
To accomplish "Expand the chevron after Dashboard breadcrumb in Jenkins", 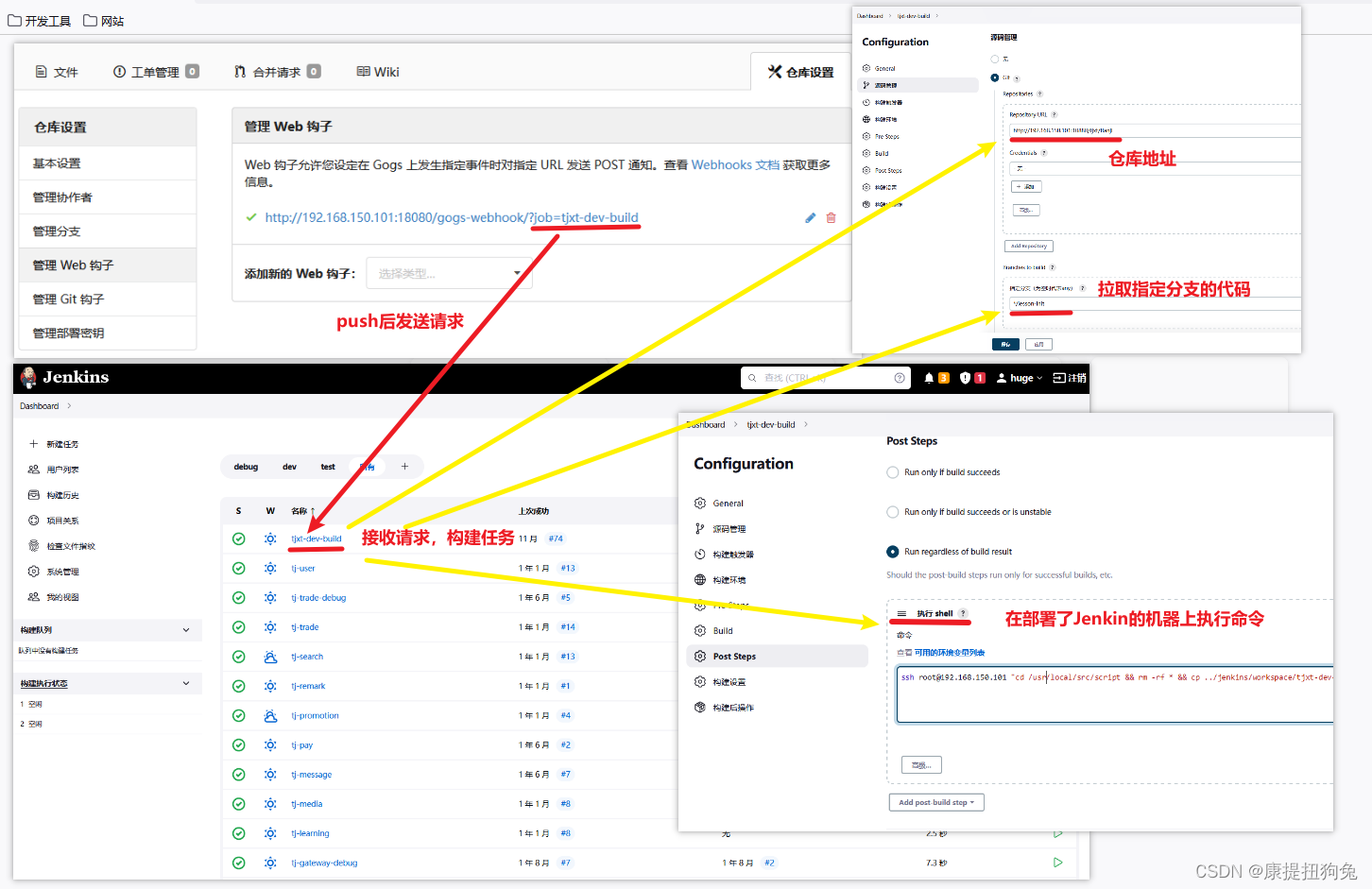I will [69, 406].
